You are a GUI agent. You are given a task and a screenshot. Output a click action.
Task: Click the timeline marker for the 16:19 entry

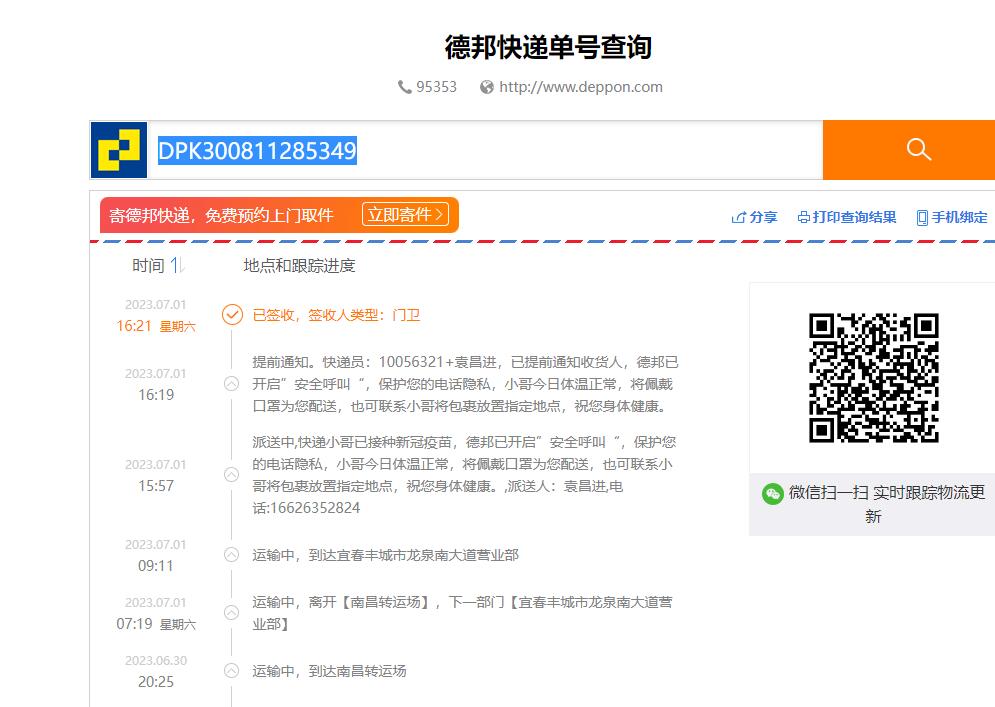(x=232, y=384)
